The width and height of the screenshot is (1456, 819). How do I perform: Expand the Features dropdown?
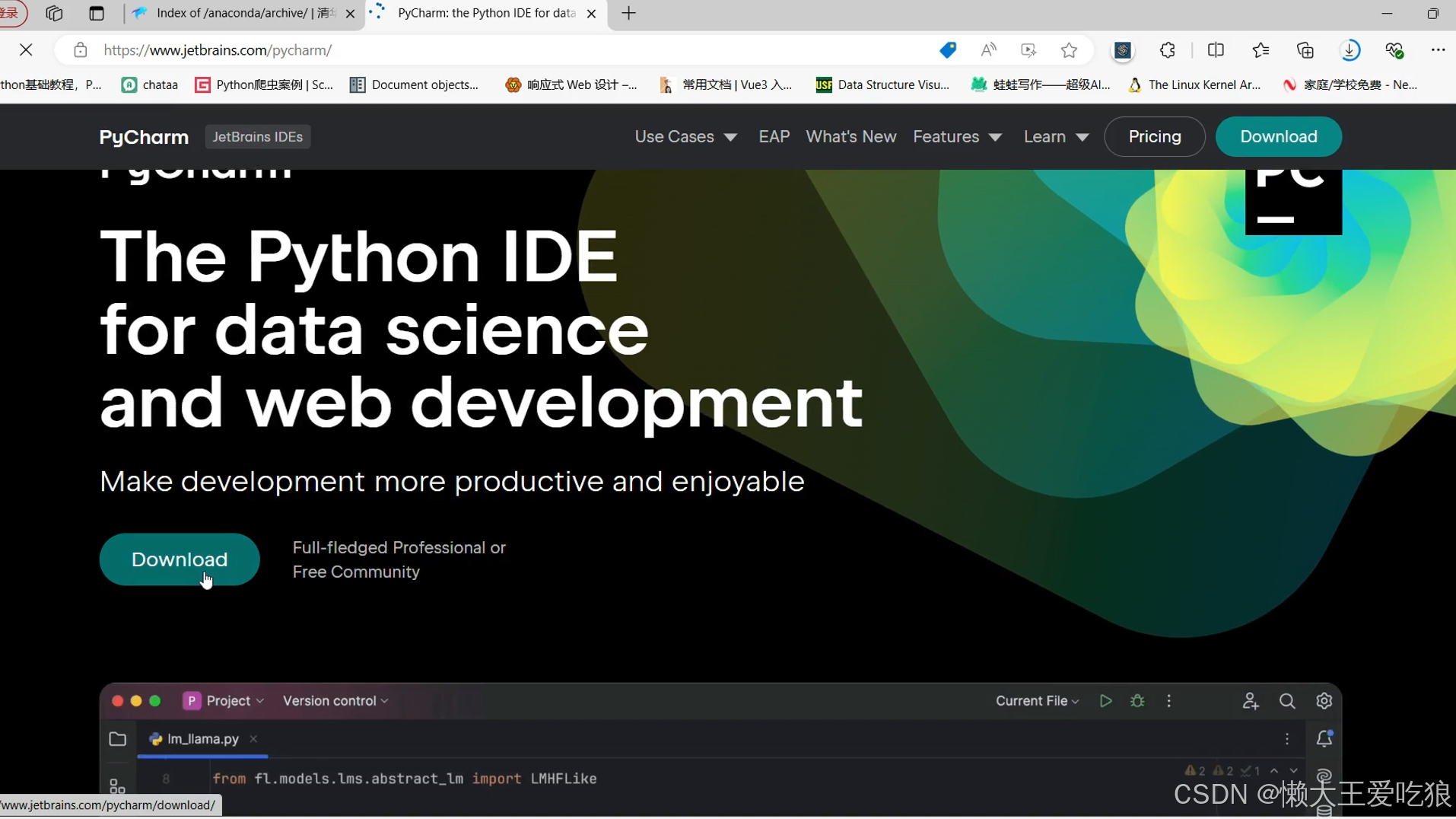tap(957, 137)
